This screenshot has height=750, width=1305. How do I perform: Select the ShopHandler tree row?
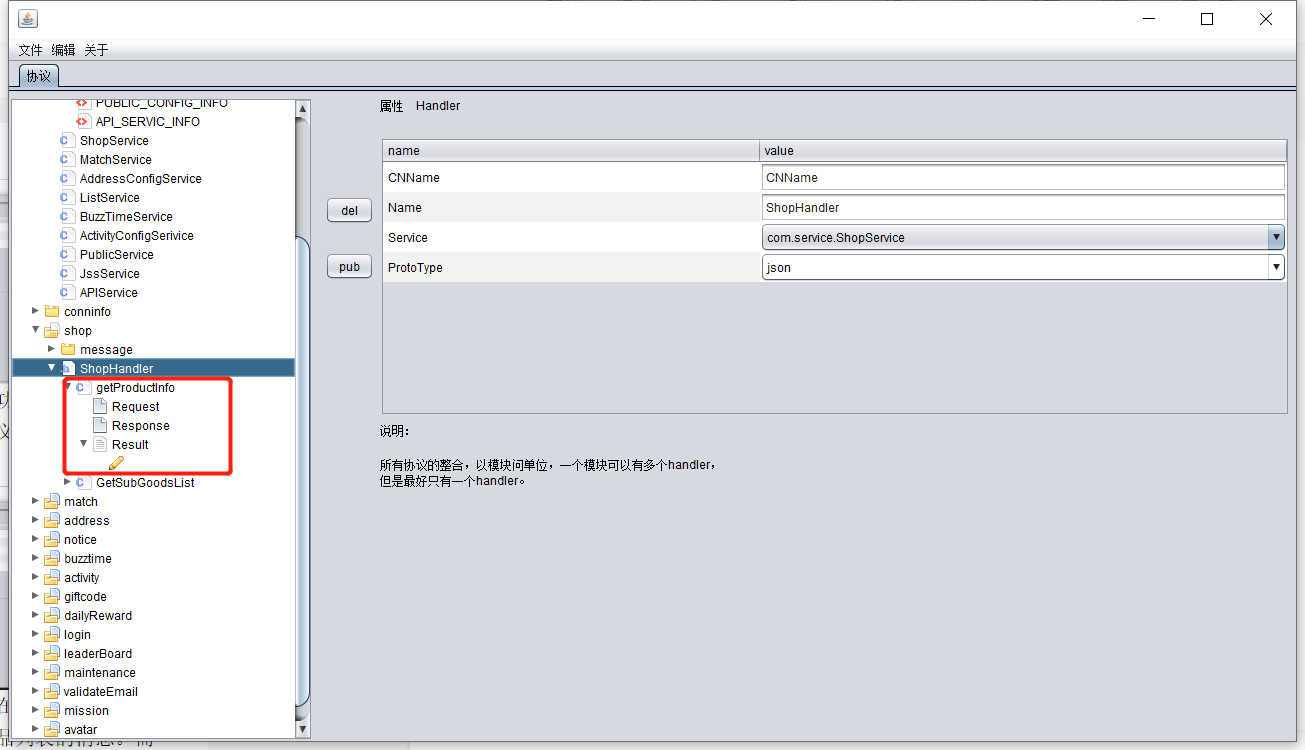(153, 369)
